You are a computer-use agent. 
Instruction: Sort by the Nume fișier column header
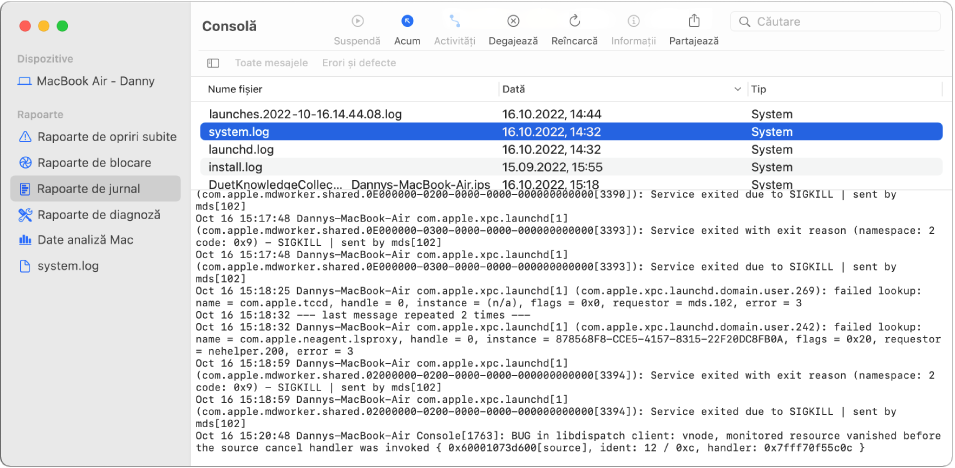[235, 89]
